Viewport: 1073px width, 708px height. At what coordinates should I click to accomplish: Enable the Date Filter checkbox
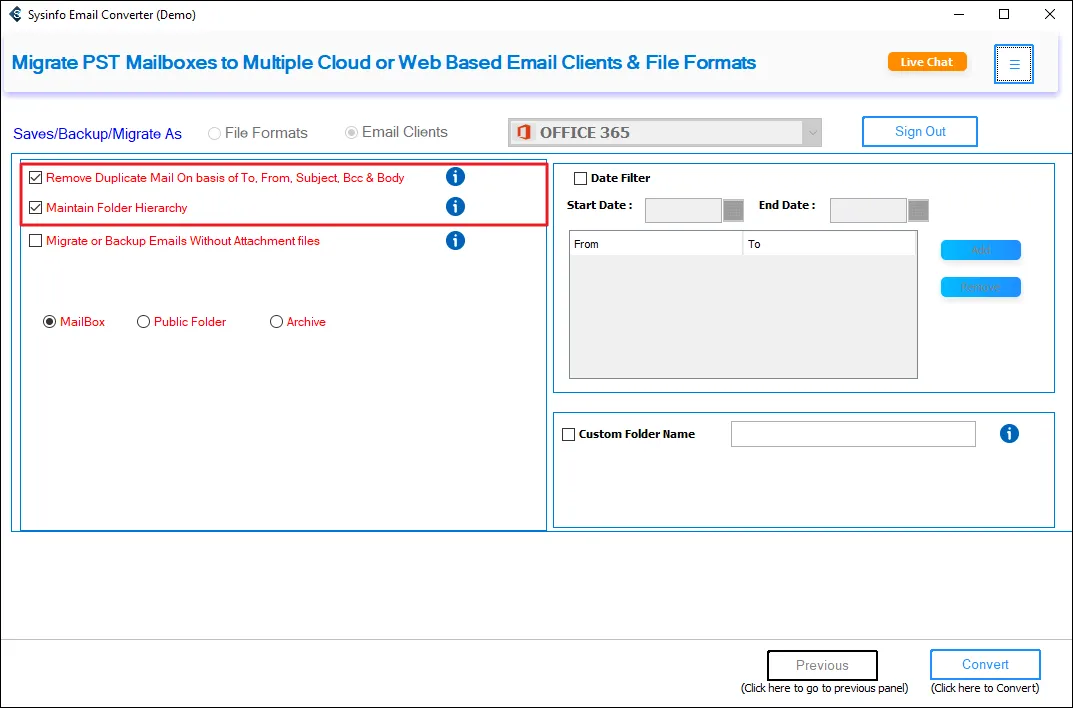[580, 179]
